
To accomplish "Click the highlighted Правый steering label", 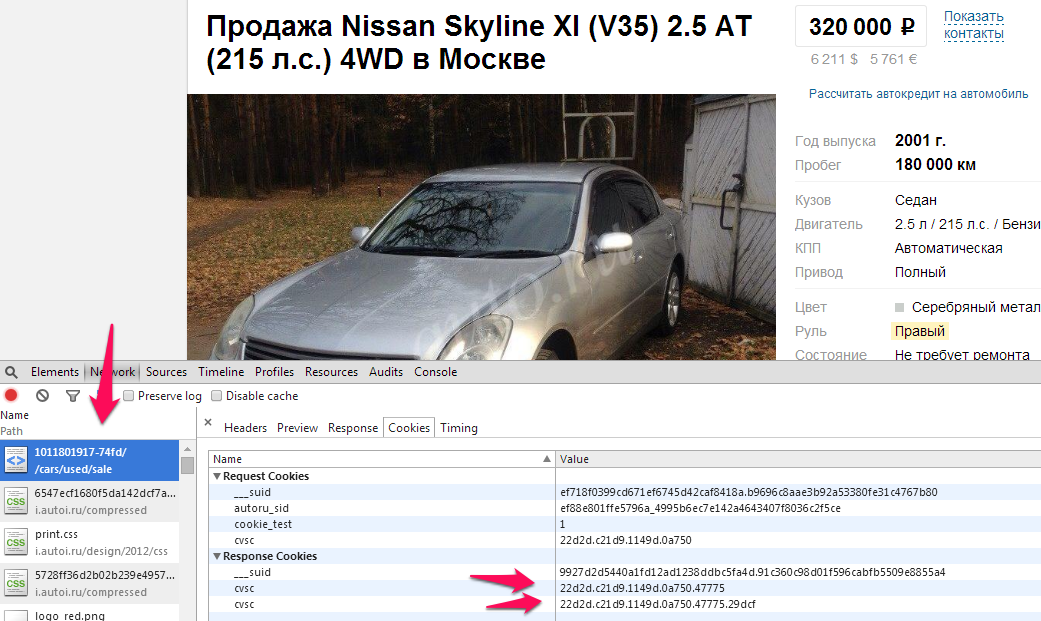I will [920, 331].
